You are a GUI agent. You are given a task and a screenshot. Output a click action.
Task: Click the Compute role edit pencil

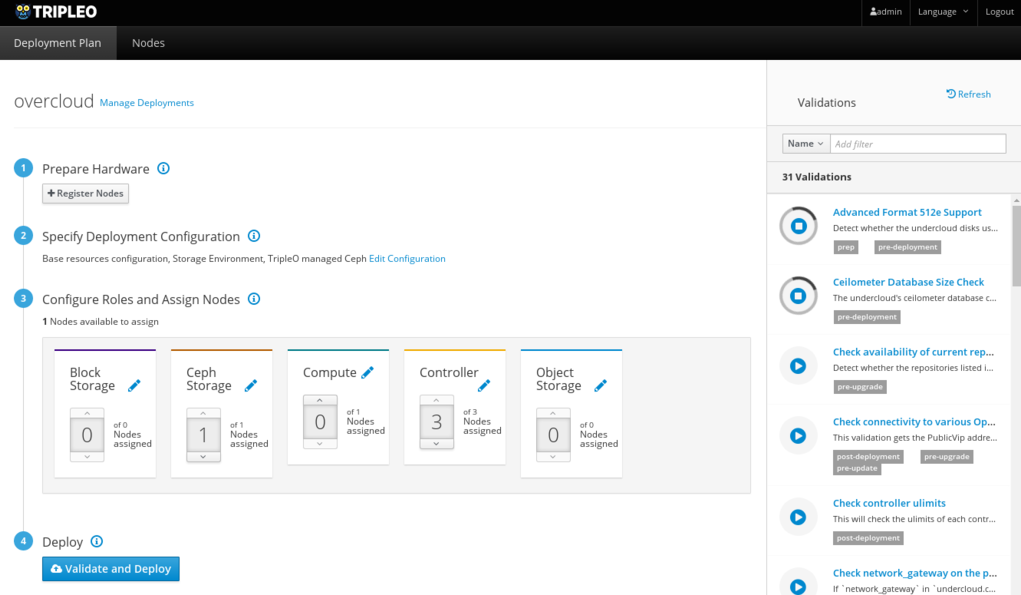coord(367,373)
